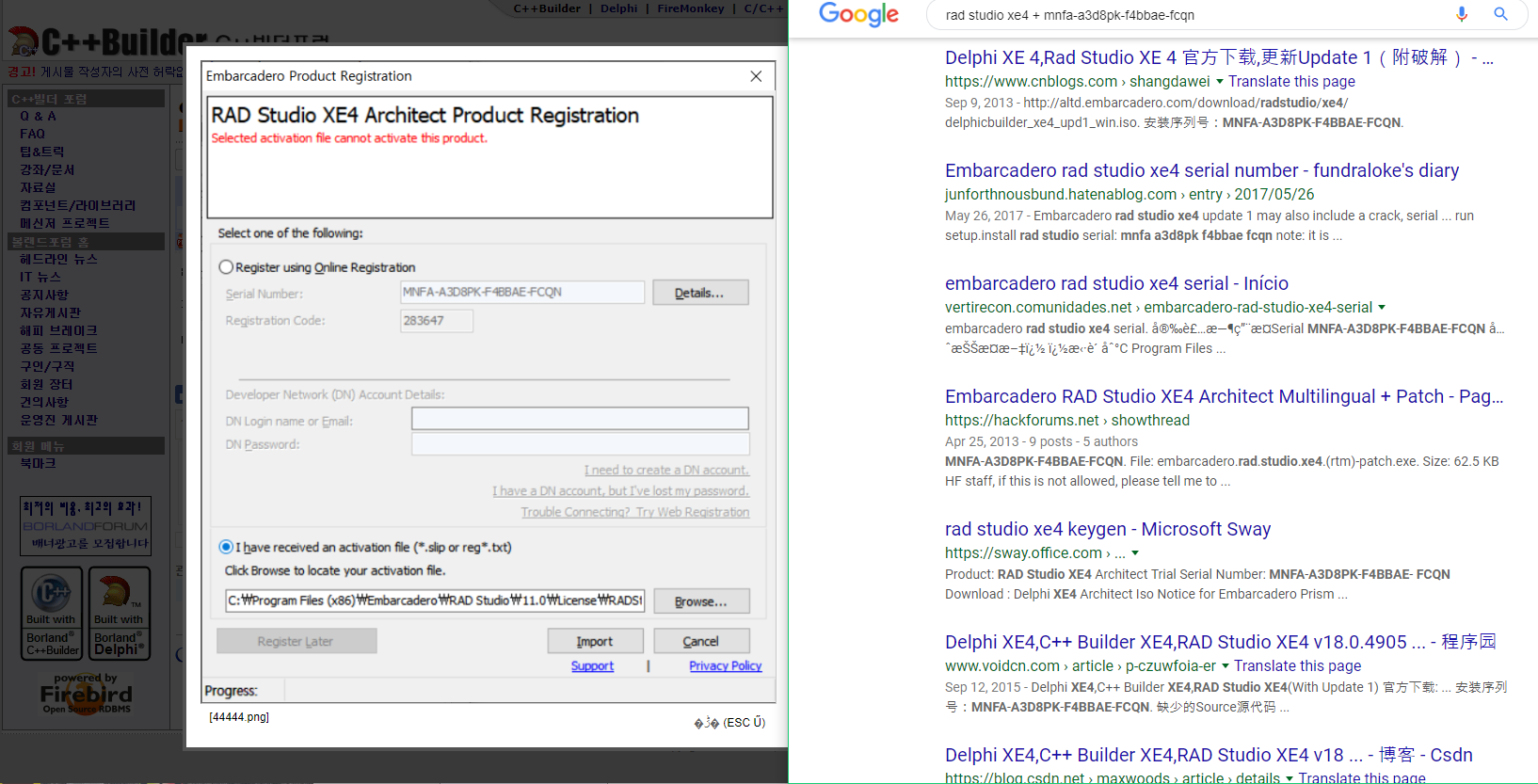Image resolution: width=1538 pixels, height=784 pixels.
Task: Open '공지사항' sidebar item
Action: pyautogui.click(x=44, y=295)
